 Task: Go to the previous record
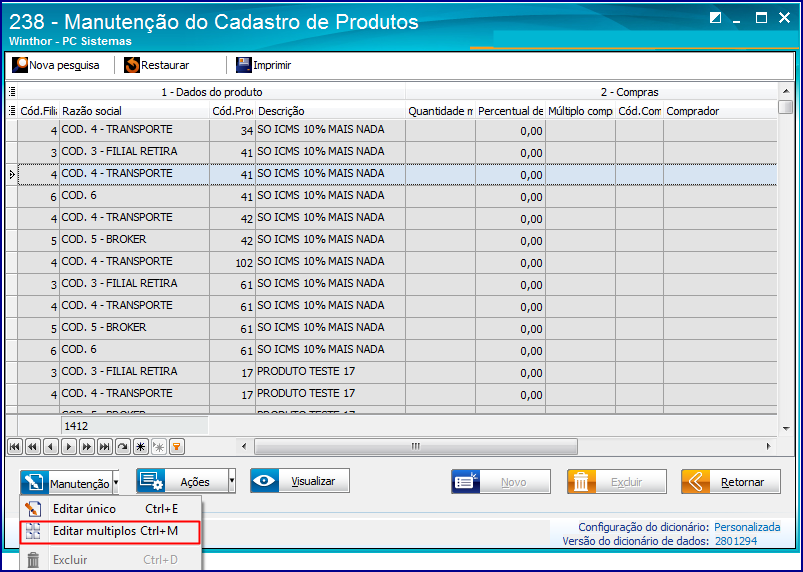tap(51, 447)
